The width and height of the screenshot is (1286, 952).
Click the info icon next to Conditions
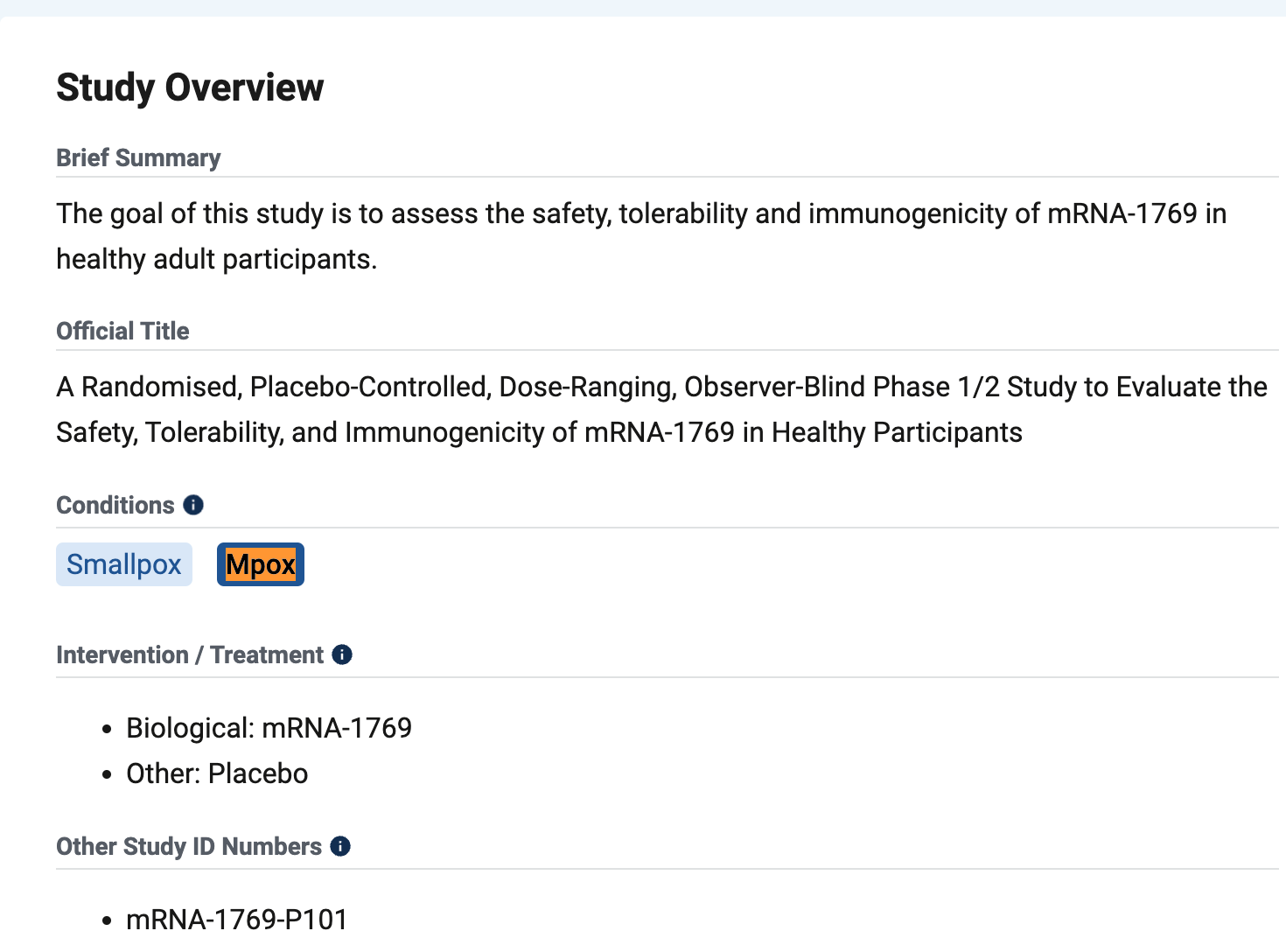tap(193, 505)
